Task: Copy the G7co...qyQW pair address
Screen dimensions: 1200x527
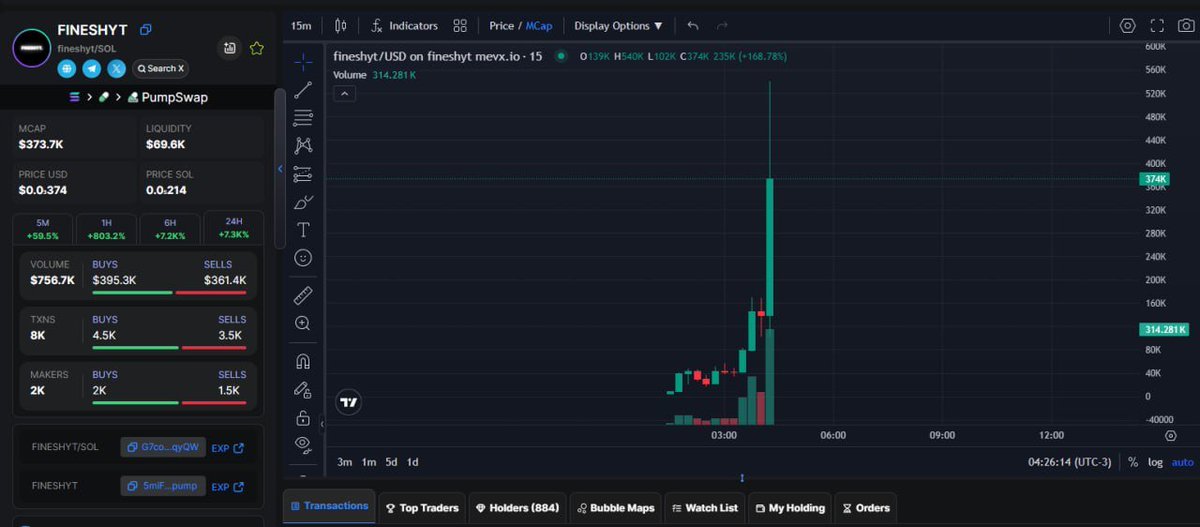Action: 162,447
